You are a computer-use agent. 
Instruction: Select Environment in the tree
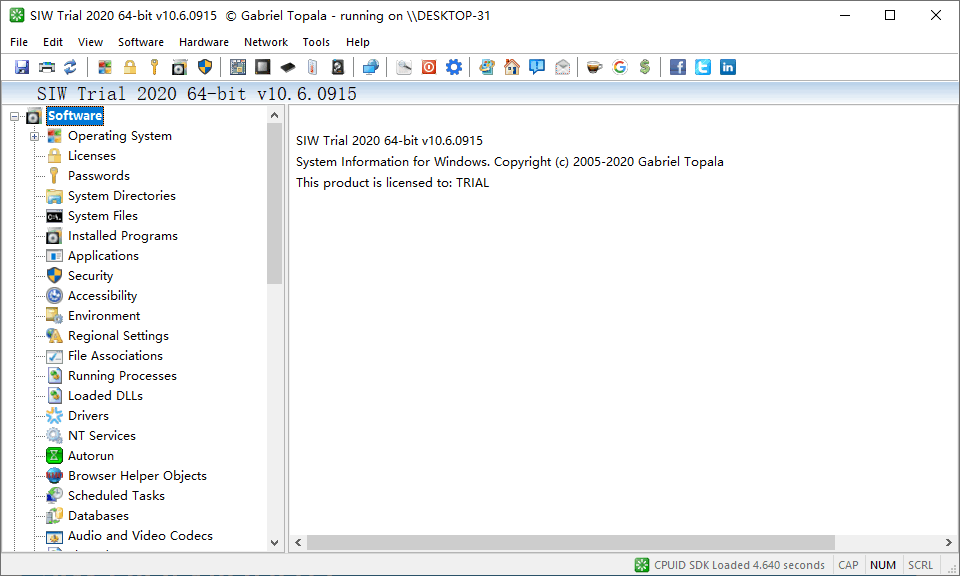[x=104, y=316]
